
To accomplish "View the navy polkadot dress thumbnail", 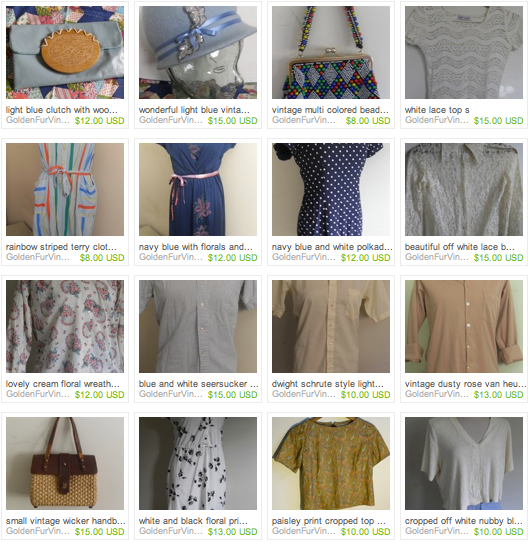I will coord(331,189).
